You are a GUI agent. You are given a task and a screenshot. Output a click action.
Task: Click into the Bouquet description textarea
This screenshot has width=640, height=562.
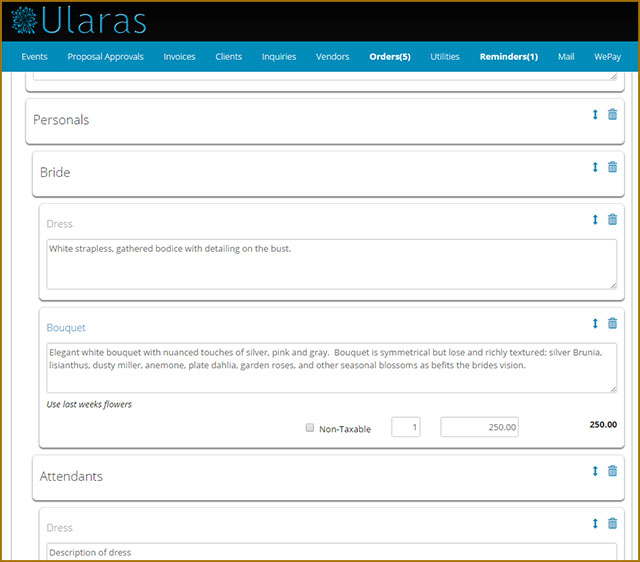[331, 368]
